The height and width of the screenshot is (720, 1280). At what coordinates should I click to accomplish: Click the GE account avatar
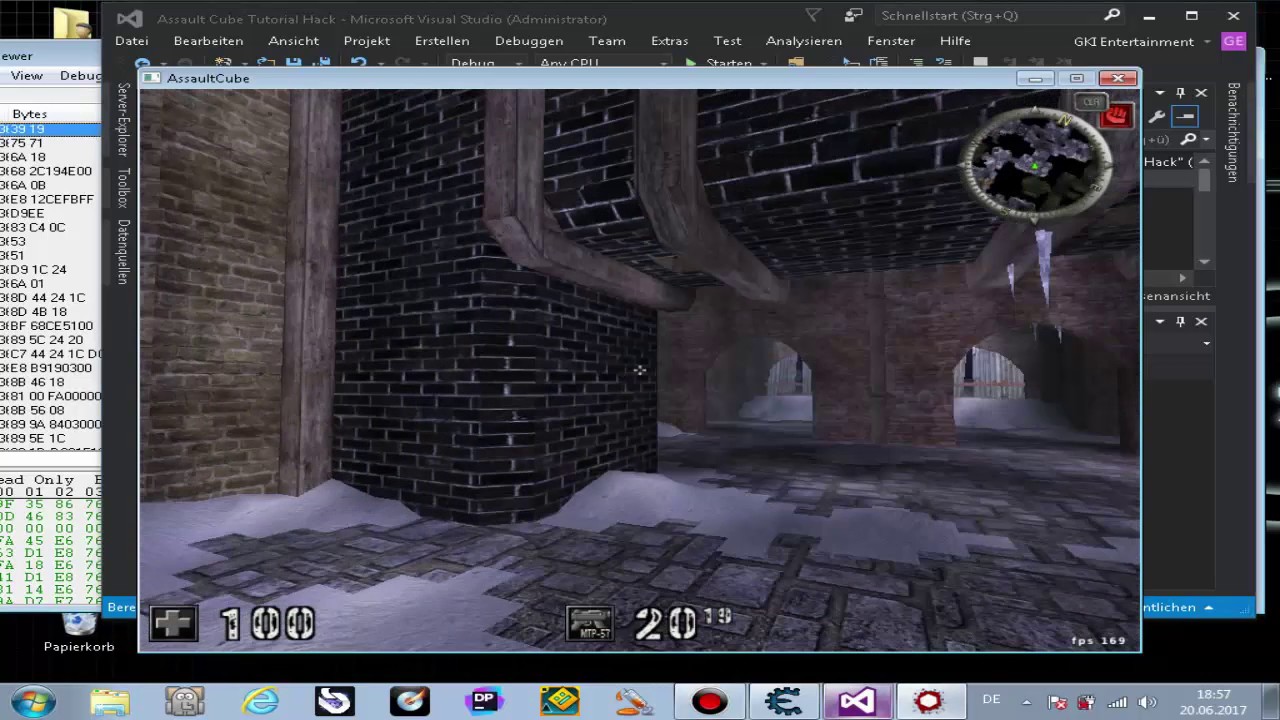pos(1233,42)
